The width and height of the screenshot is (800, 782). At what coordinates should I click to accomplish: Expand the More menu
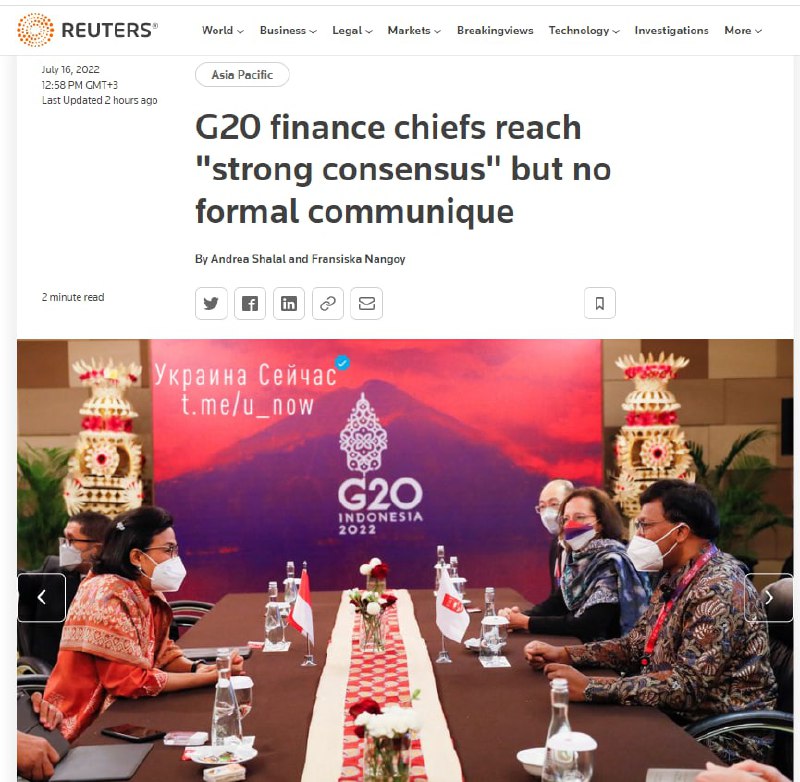click(743, 31)
